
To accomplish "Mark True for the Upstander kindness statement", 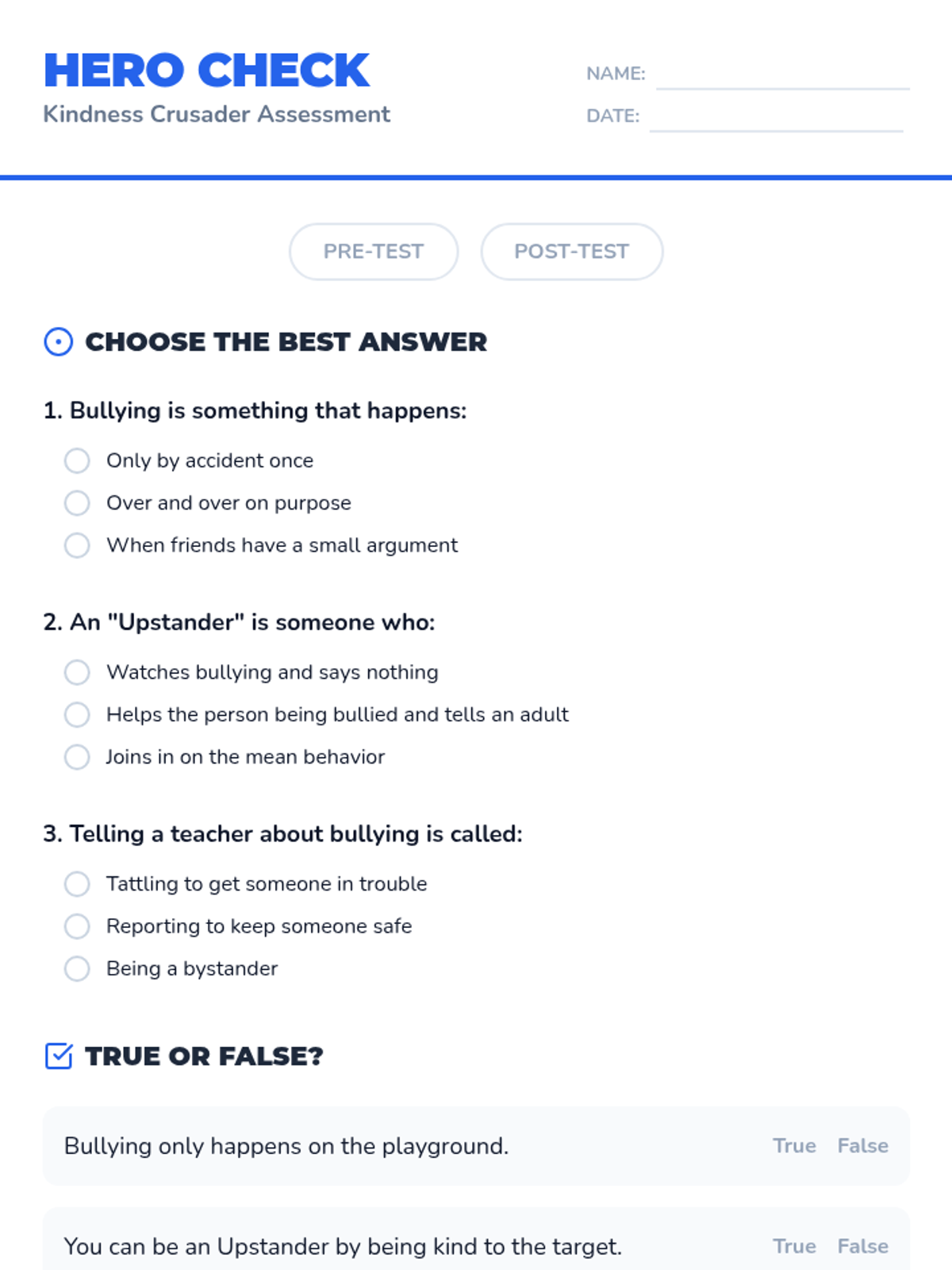I will [x=794, y=1246].
